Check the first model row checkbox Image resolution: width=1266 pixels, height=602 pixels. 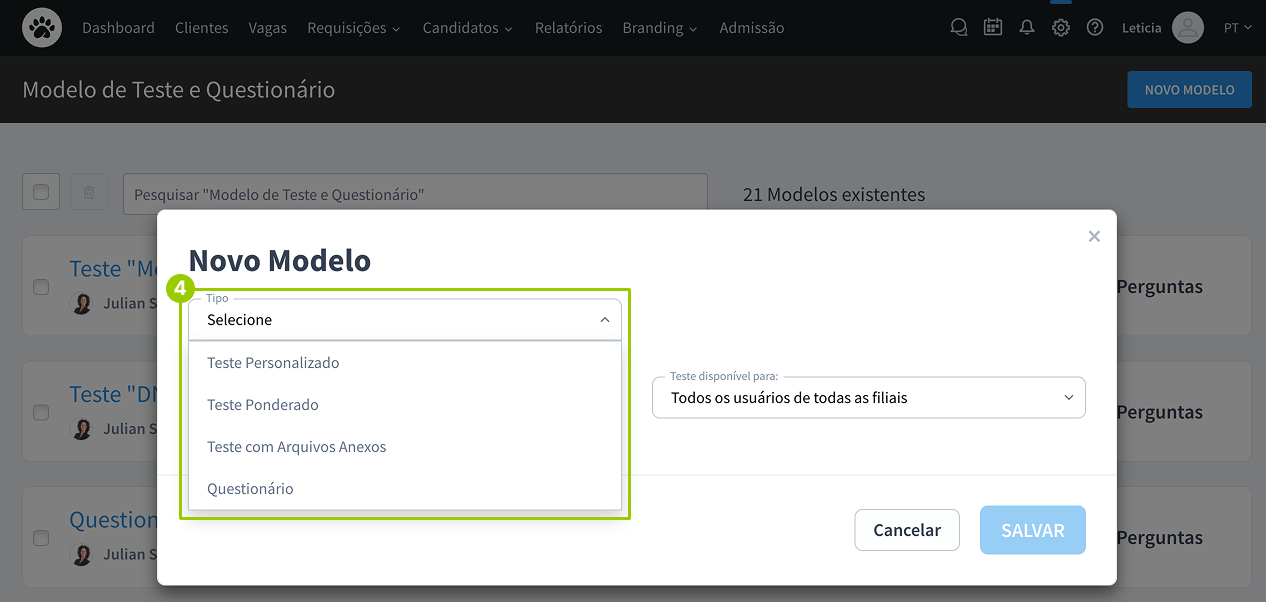[x=41, y=287]
